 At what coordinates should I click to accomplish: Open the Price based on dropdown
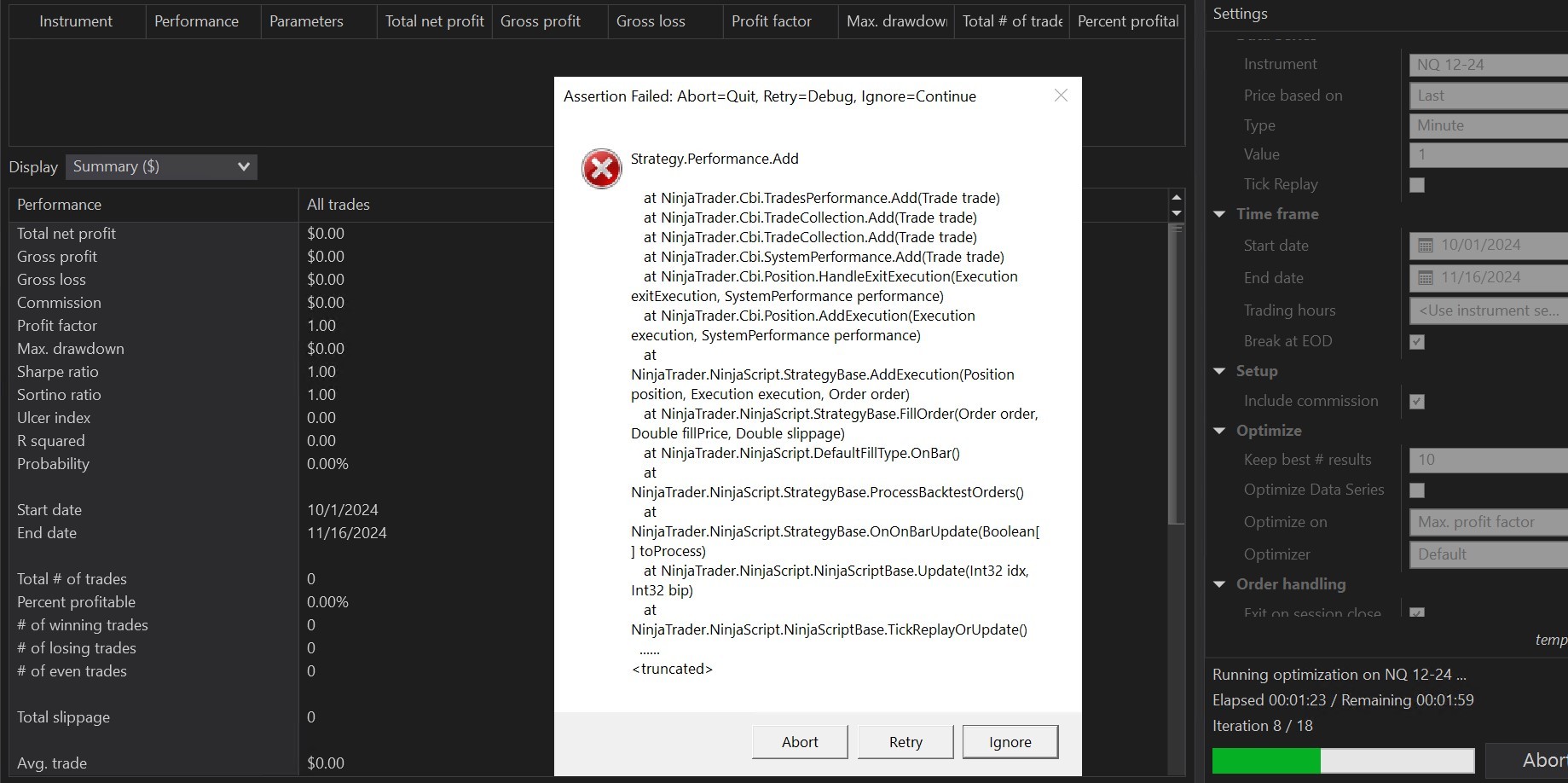click(1489, 96)
